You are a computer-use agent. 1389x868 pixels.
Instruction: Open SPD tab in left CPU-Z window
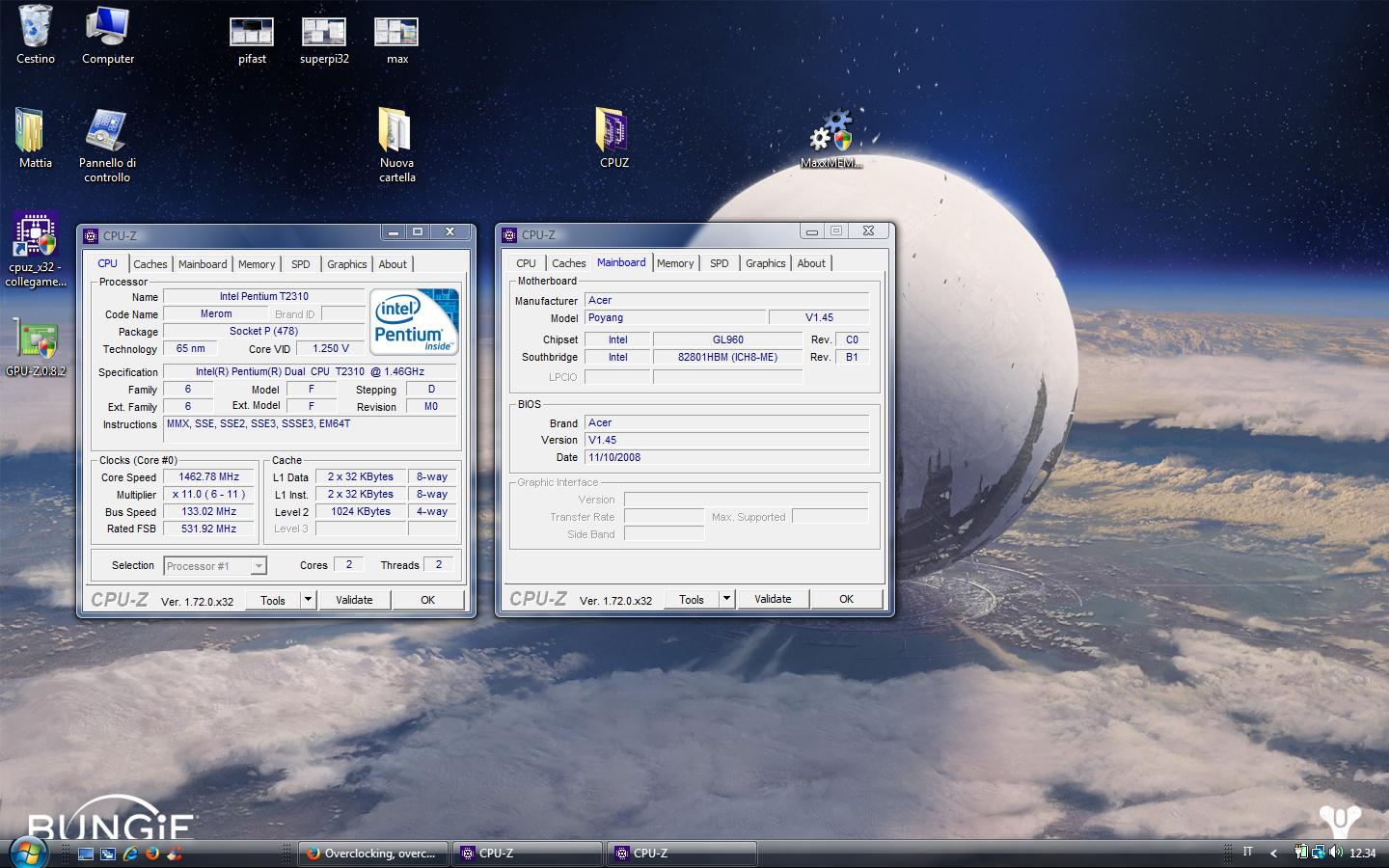click(x=301, y=264)
